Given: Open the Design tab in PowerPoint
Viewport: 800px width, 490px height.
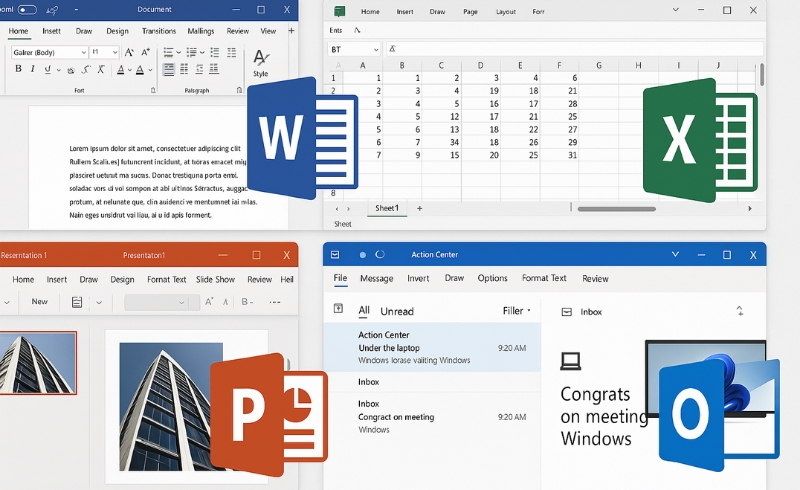Looking at the screenshot, I should [x=122, y=279].
